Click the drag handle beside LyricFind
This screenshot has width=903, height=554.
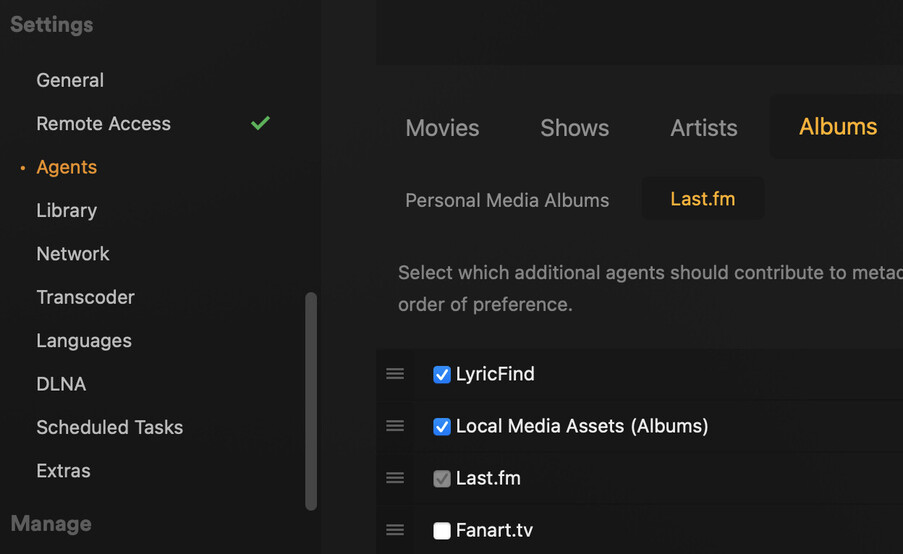pyautogui.click(x=395, y=374)
